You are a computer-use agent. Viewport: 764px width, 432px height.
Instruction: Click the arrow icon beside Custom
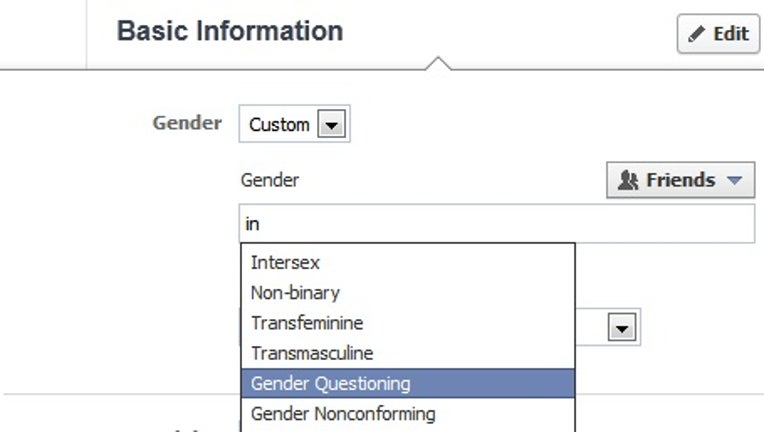332,124
